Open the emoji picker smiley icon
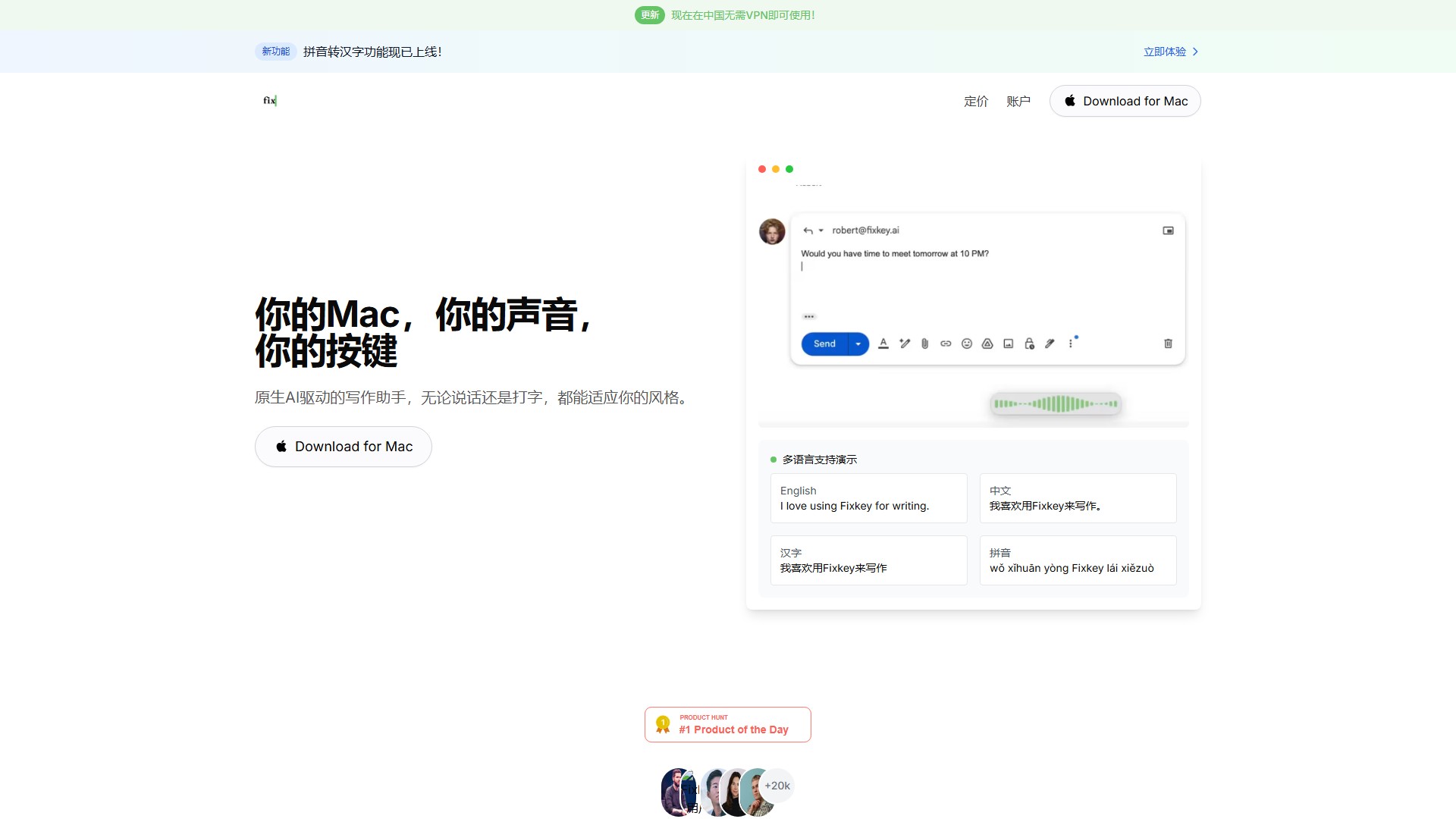Image resolution: width=1456 pixels, height=819 pixels. [x=967, y=344]
